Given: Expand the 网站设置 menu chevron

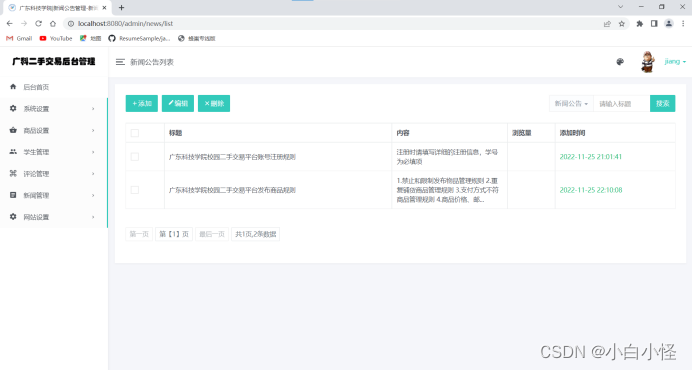Looking at the screenshot, I should pos(93,217).
